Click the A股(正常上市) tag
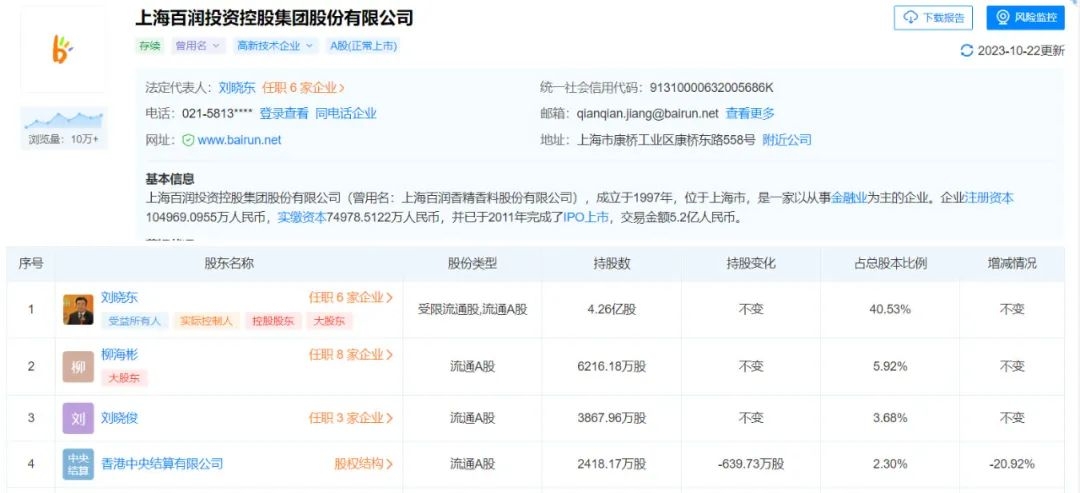The width and height of the screenshot is (1080, 493). point(364,46)
